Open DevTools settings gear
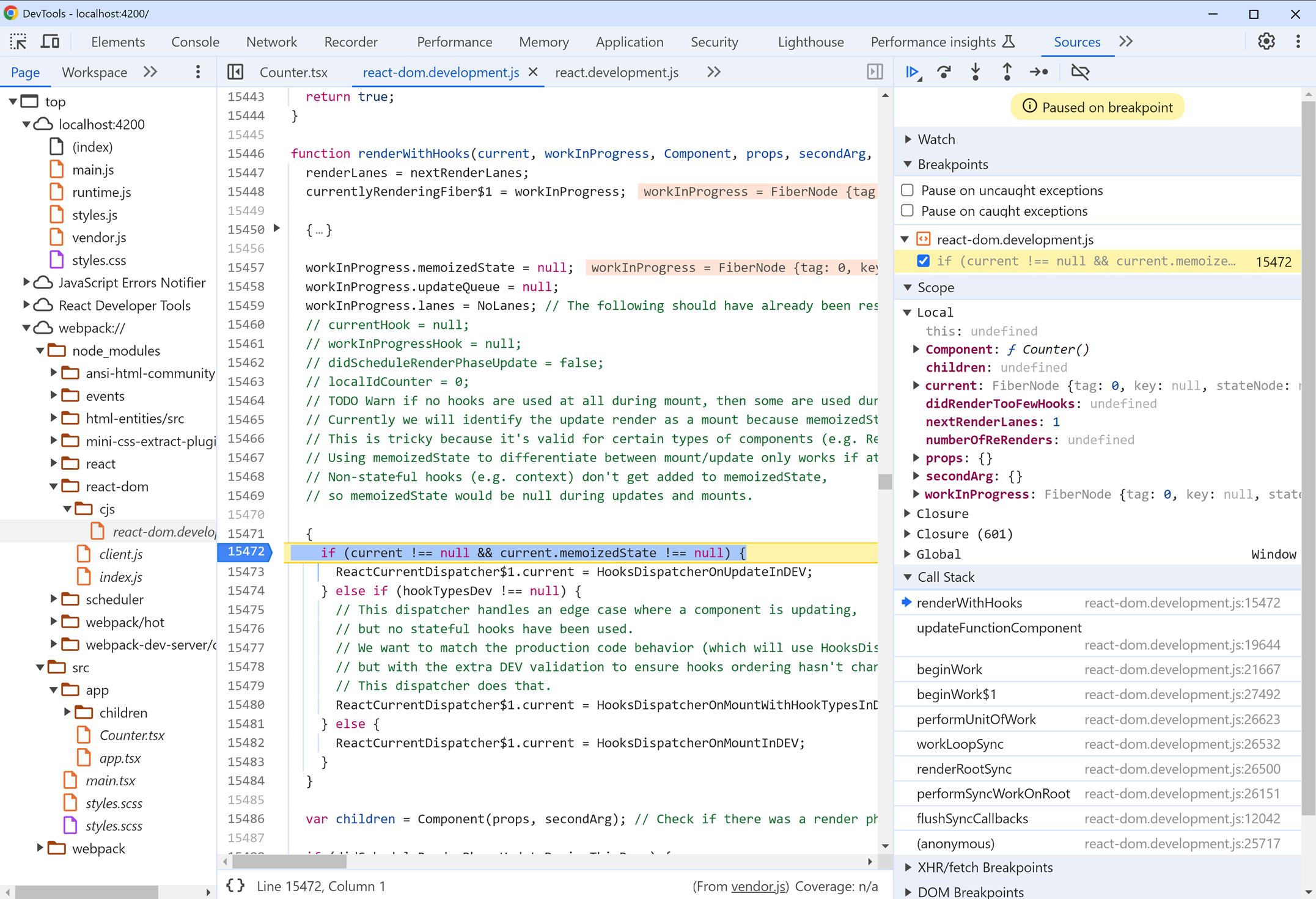This screenshot has width=1316, height=899. pos(1266,42)
